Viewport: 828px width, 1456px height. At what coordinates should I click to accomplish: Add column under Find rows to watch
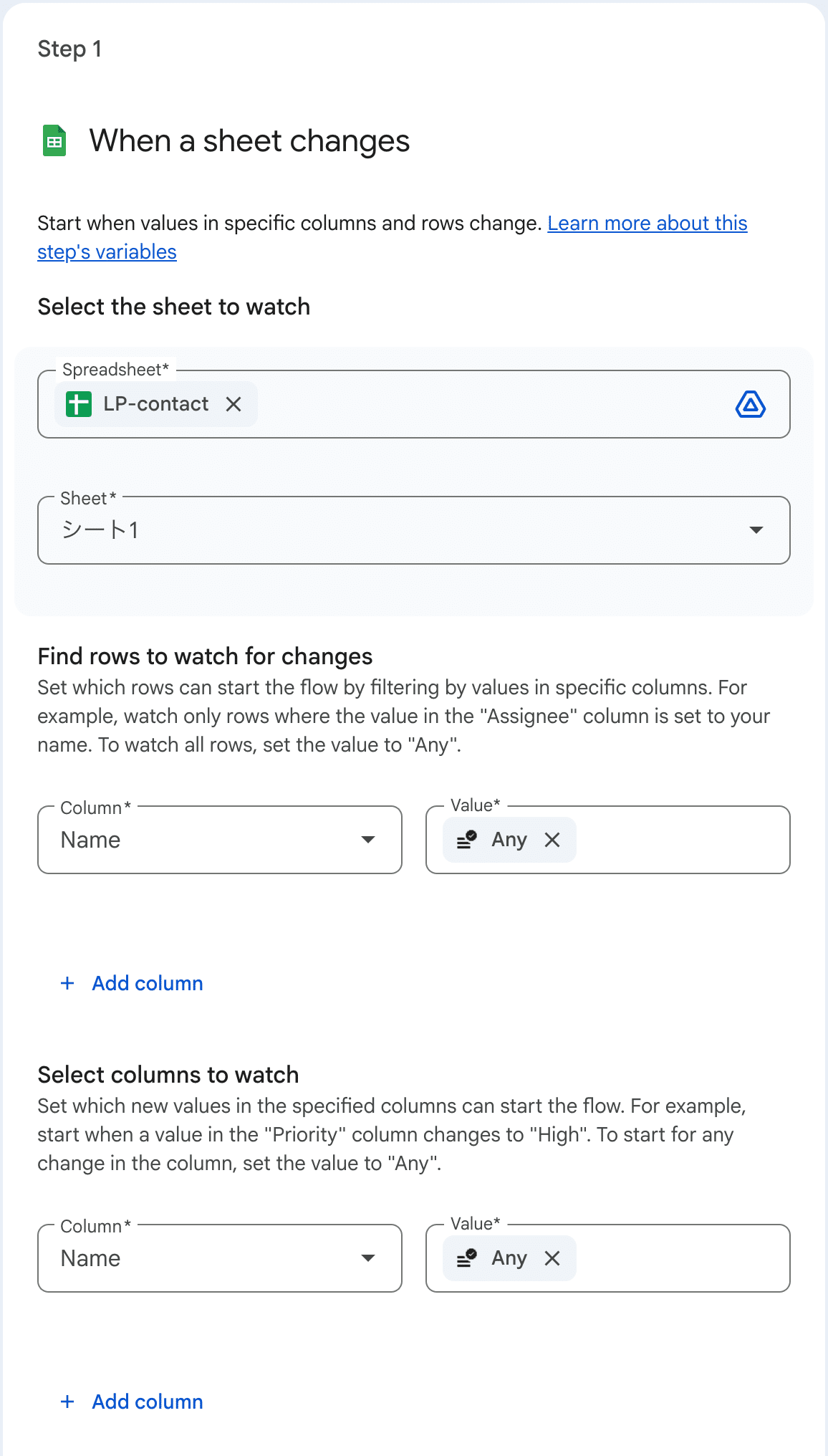coord(147,983)
